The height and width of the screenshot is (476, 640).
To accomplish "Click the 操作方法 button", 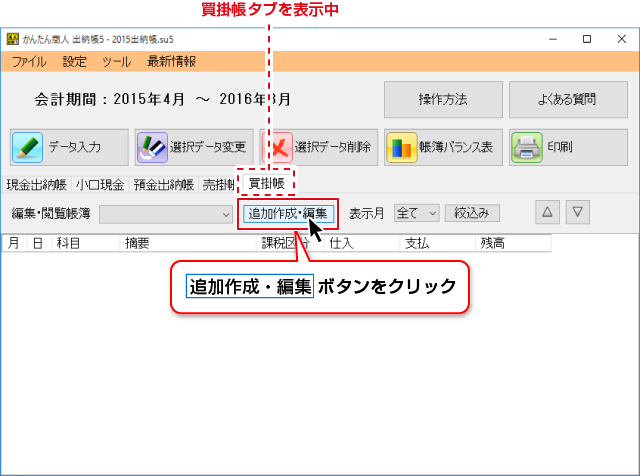I will (x=443, y=100).
